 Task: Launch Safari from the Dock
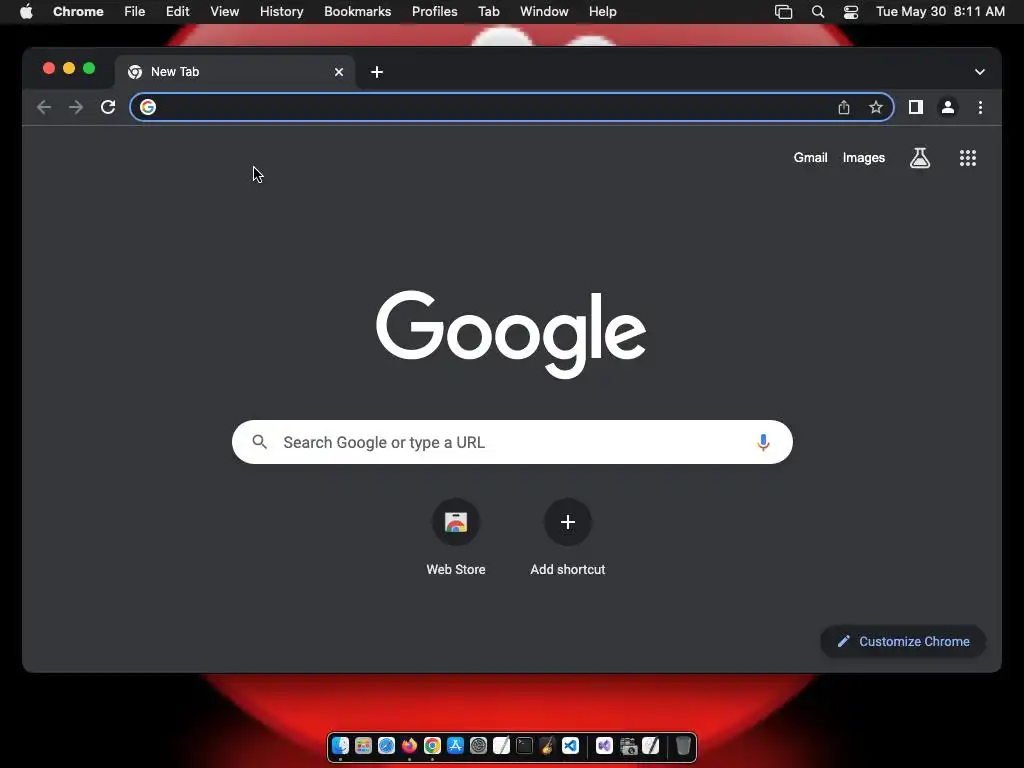[x=386, y=746]
